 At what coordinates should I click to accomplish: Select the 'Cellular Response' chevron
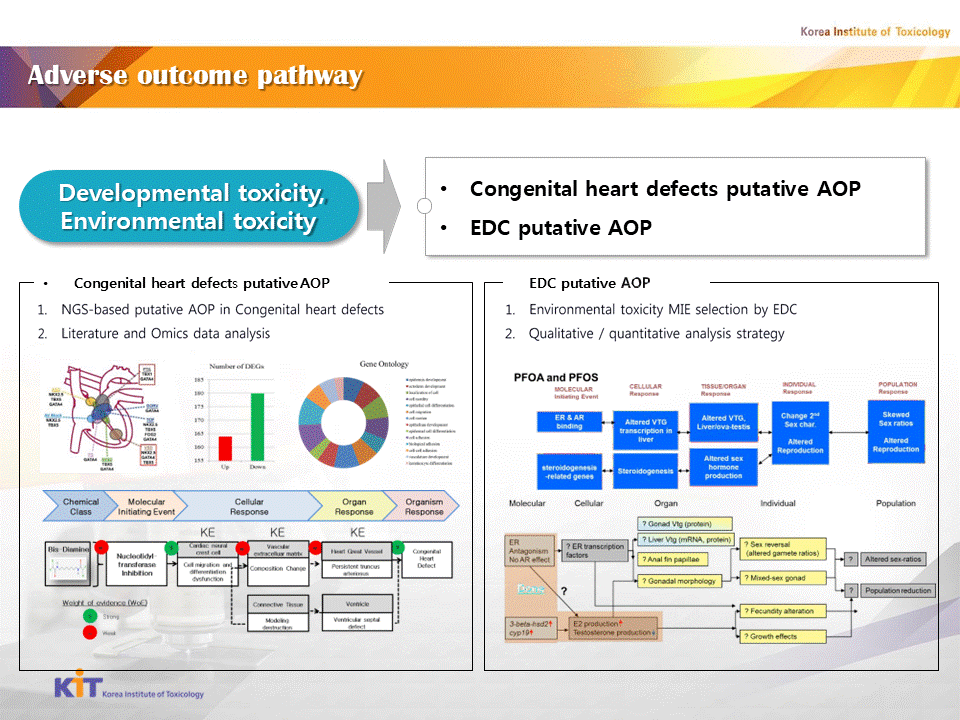249,506
